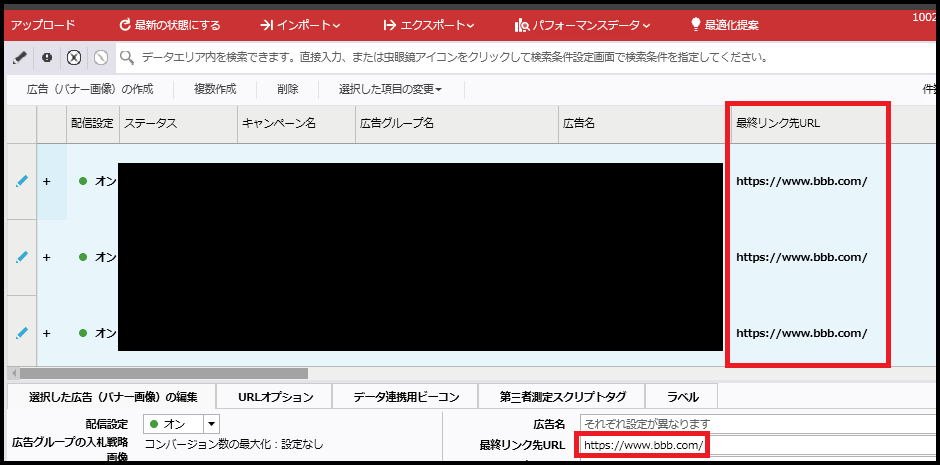The image size is (940, 465).
Task: Click the pencil icon in third row
Action: (x=22, y=332)
